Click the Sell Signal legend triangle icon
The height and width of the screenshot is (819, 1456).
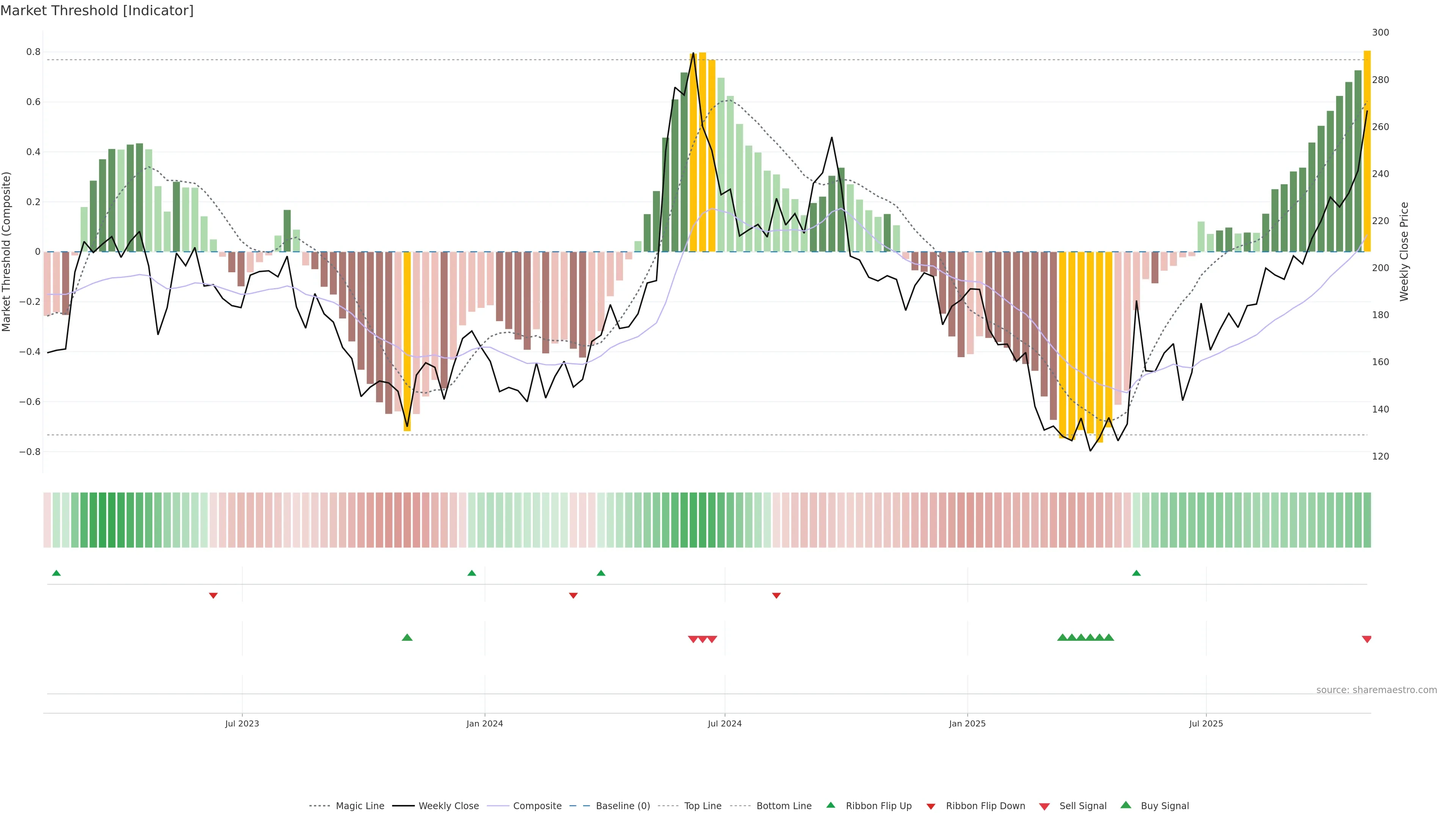pyautogui.click(x=1044, y=806)
